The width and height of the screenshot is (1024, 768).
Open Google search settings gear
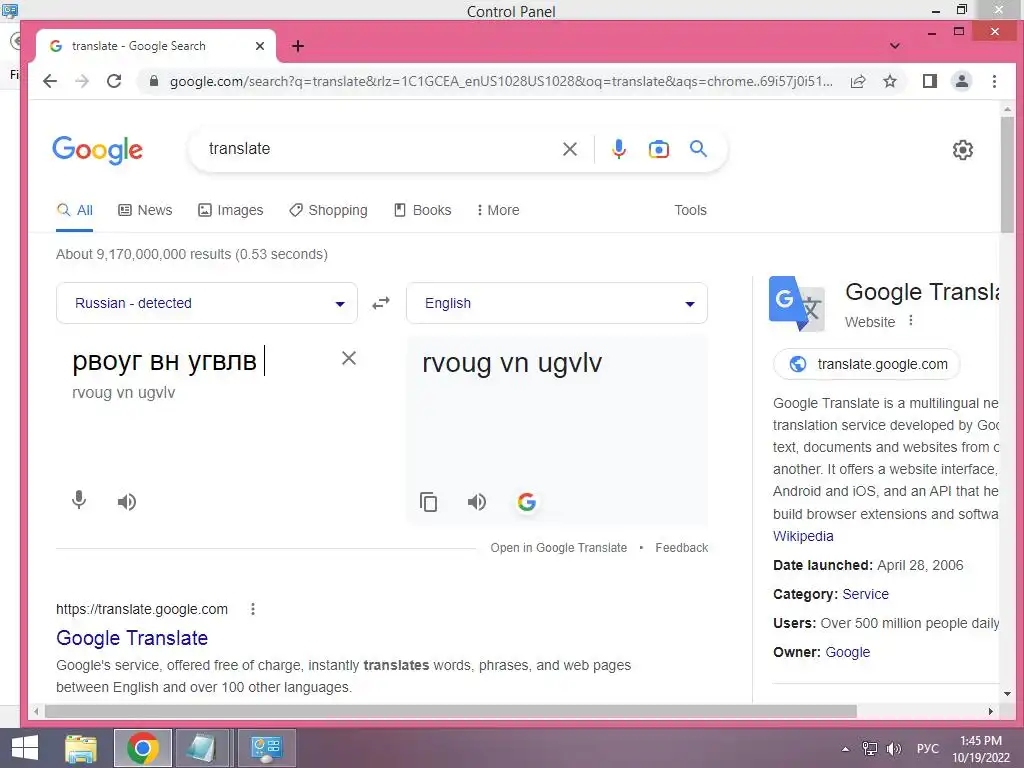coord(963,150)
